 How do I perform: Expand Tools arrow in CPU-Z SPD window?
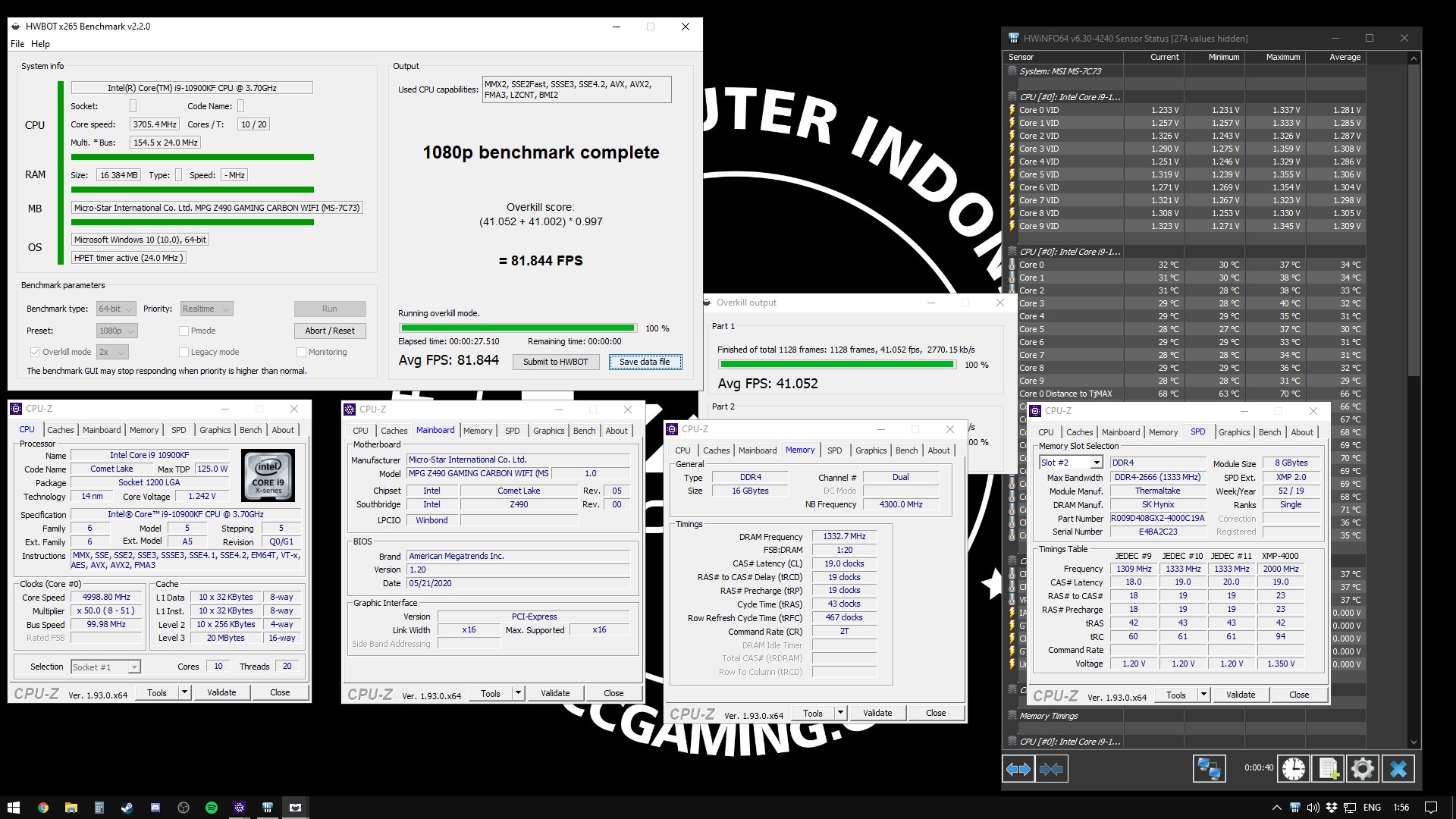coord(1203,695)
